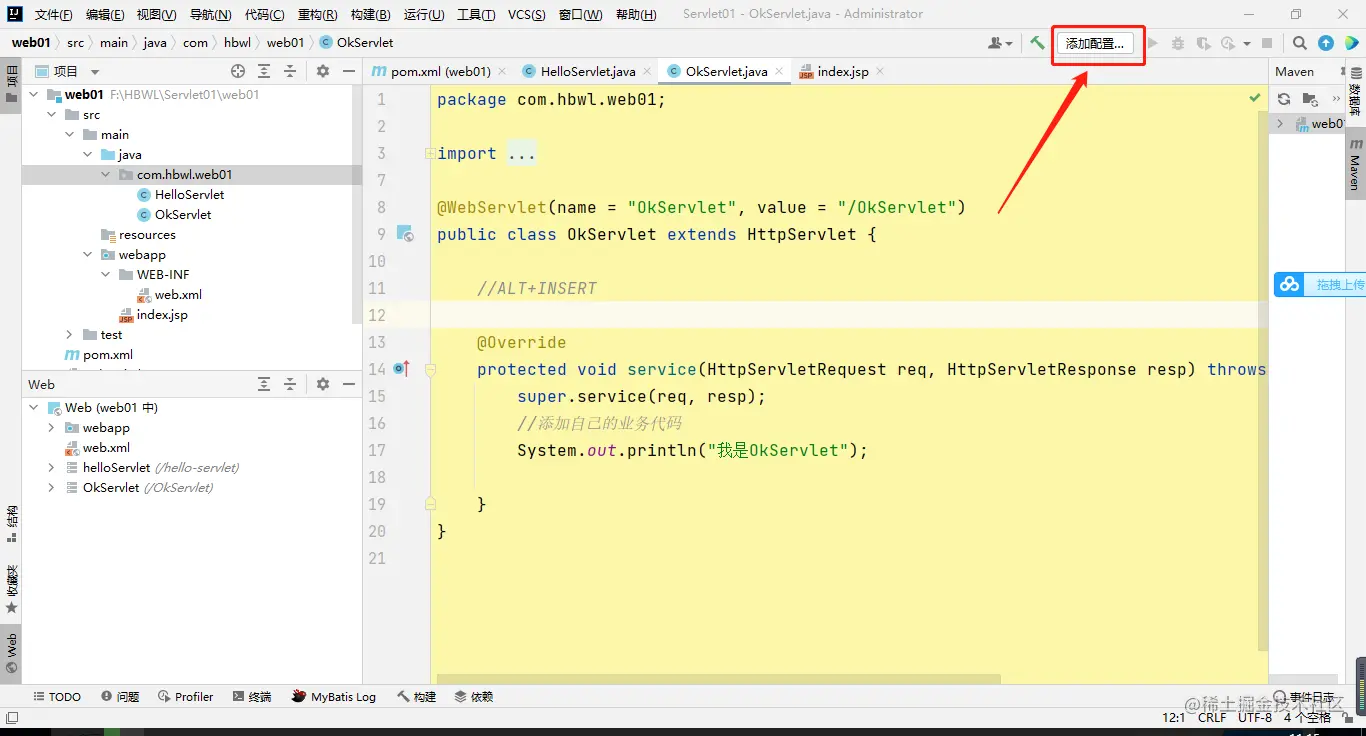Viewport: 1366px width, 736px height.
Task: Click breadcrumb hbwl in navigation bar
Action: tap(237, 43)
